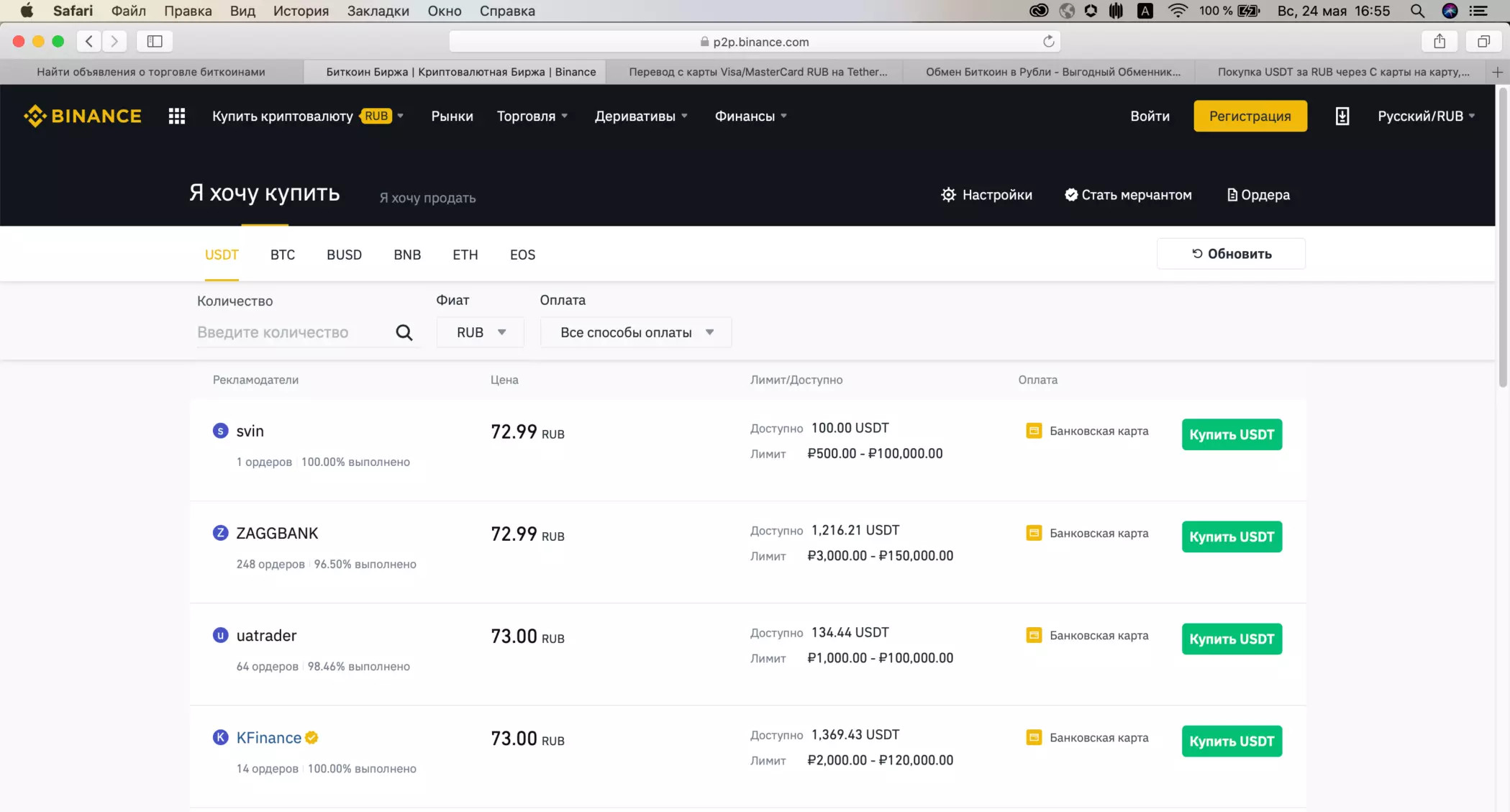1510x812 pixels.
Task: Click the search magnifier in quantity field
Action: [x=404, y=332]
